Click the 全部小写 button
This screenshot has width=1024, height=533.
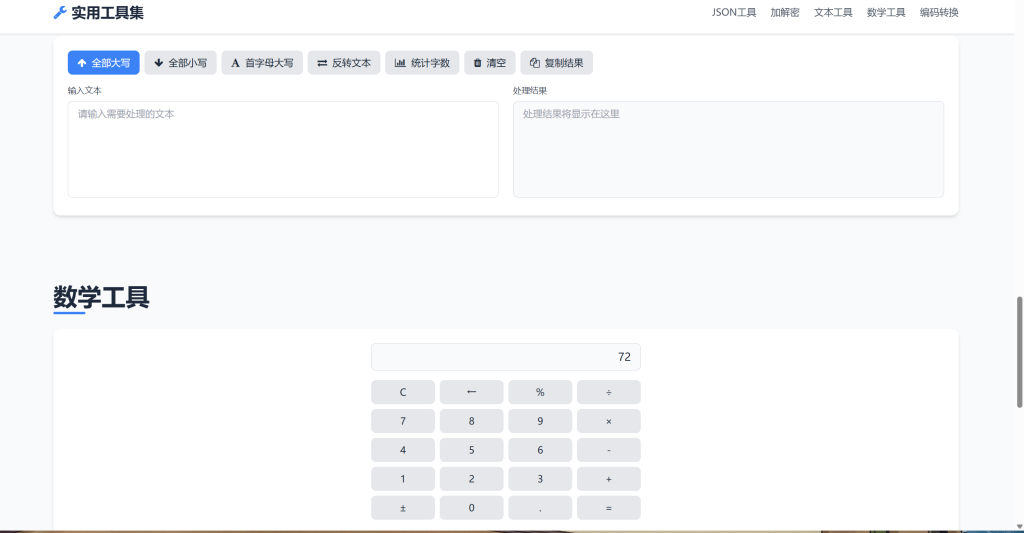180,63
